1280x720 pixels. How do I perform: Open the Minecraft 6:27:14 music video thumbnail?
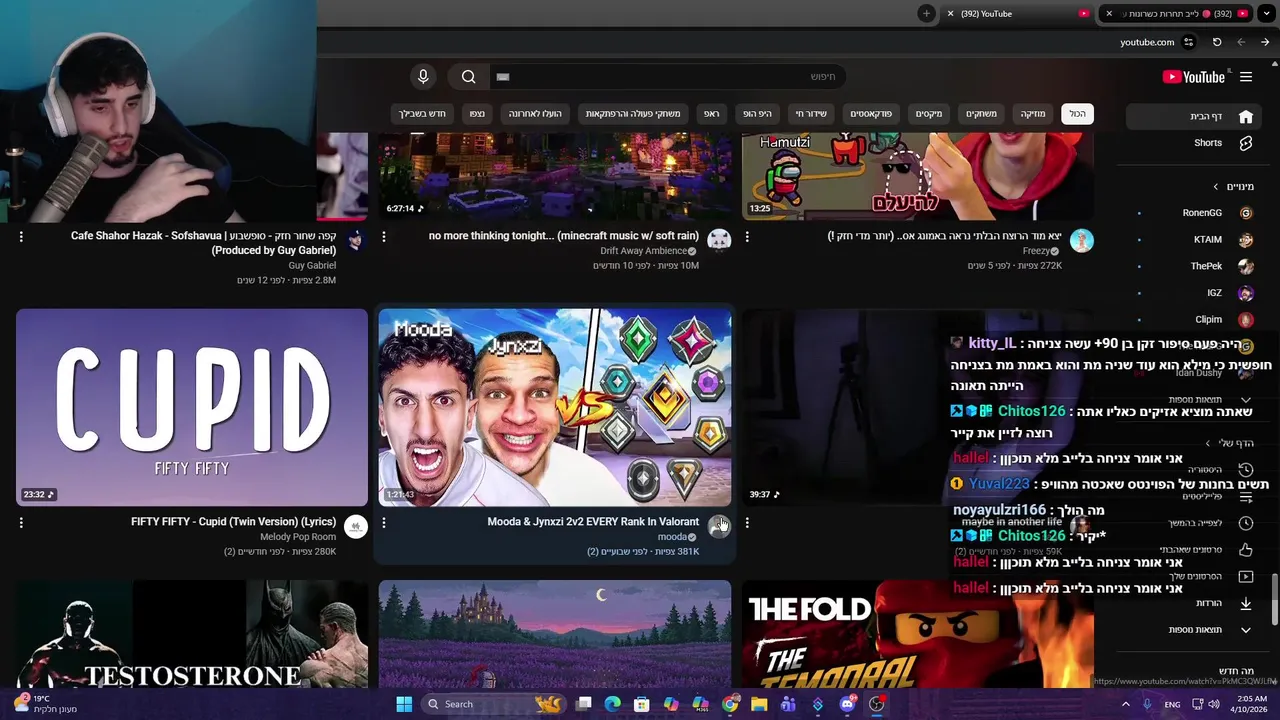coord(555,176)
